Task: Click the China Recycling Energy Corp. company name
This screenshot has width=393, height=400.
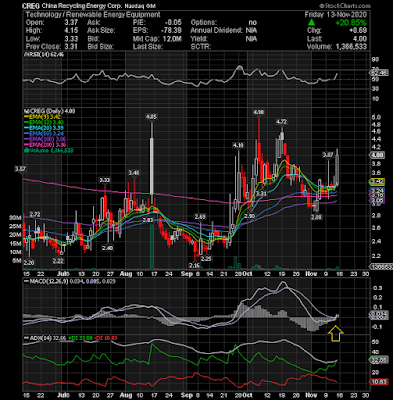Action: tap(81, 6)
